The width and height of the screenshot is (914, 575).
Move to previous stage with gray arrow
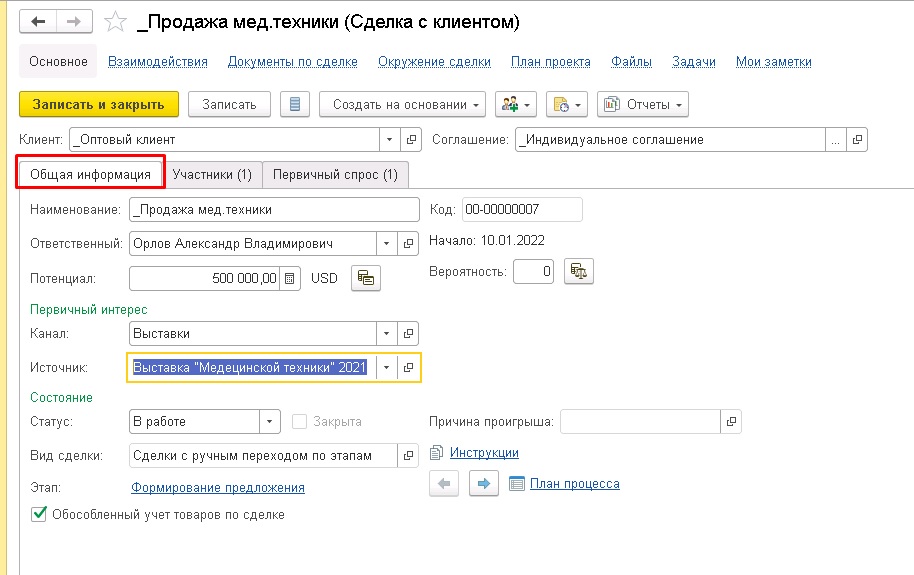click(444, 484)
